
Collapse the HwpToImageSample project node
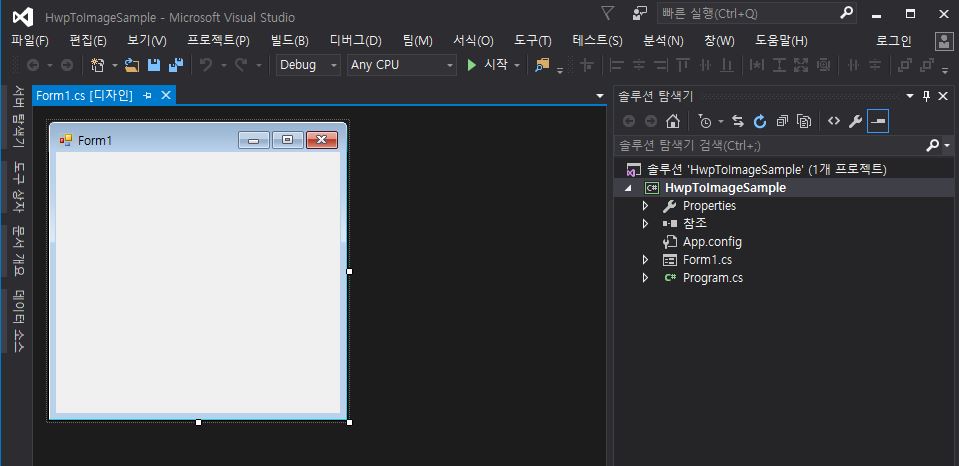click(628, 188)
